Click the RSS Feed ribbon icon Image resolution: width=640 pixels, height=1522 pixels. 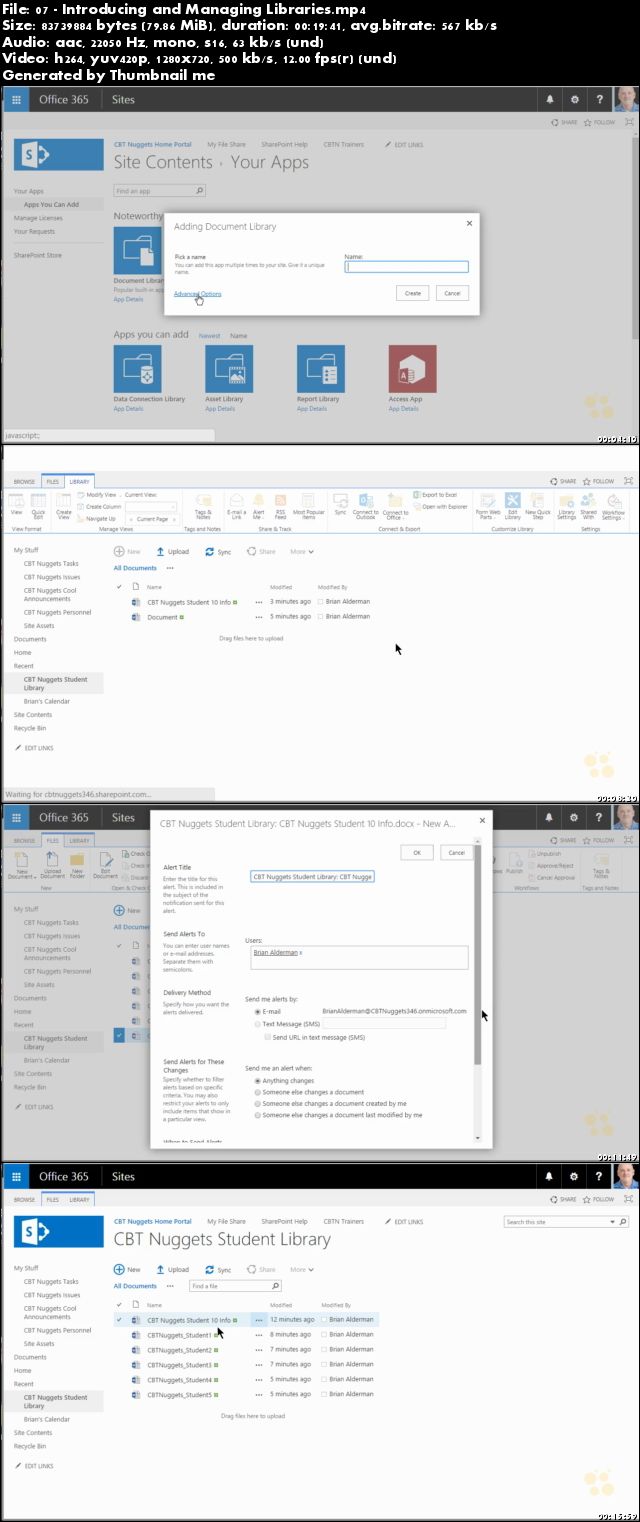click(281, 506)
